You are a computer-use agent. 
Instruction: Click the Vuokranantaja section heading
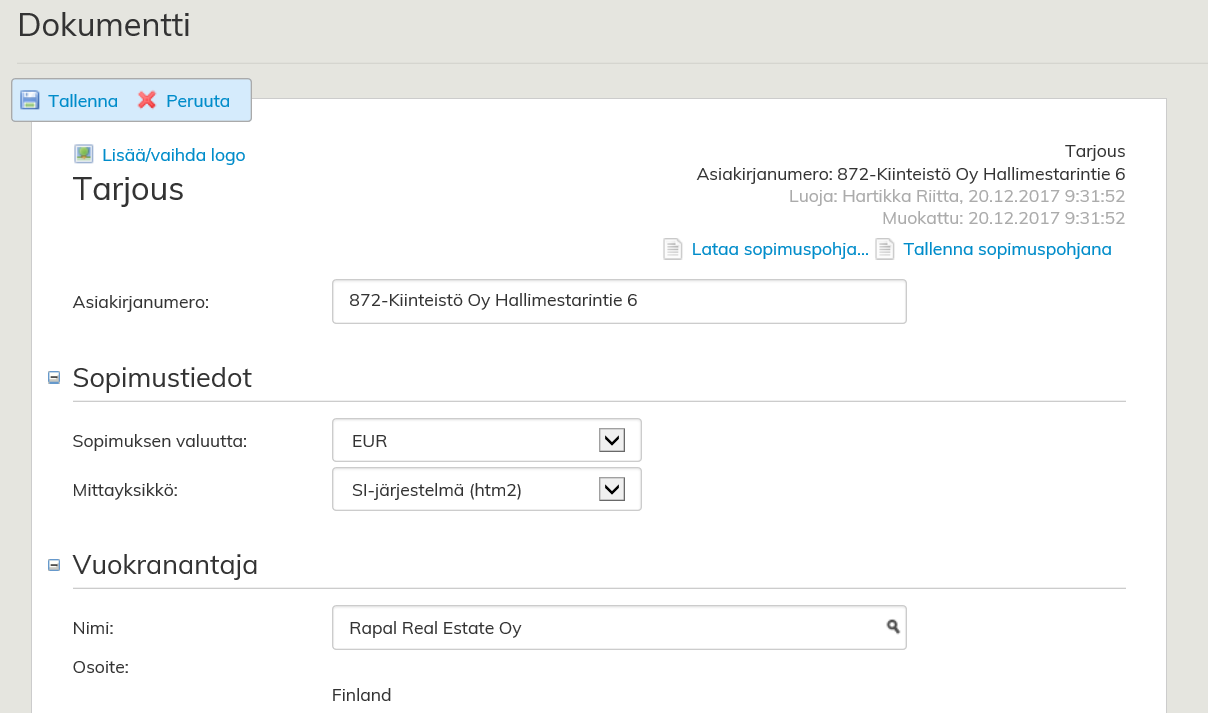[x=165, y=565]
